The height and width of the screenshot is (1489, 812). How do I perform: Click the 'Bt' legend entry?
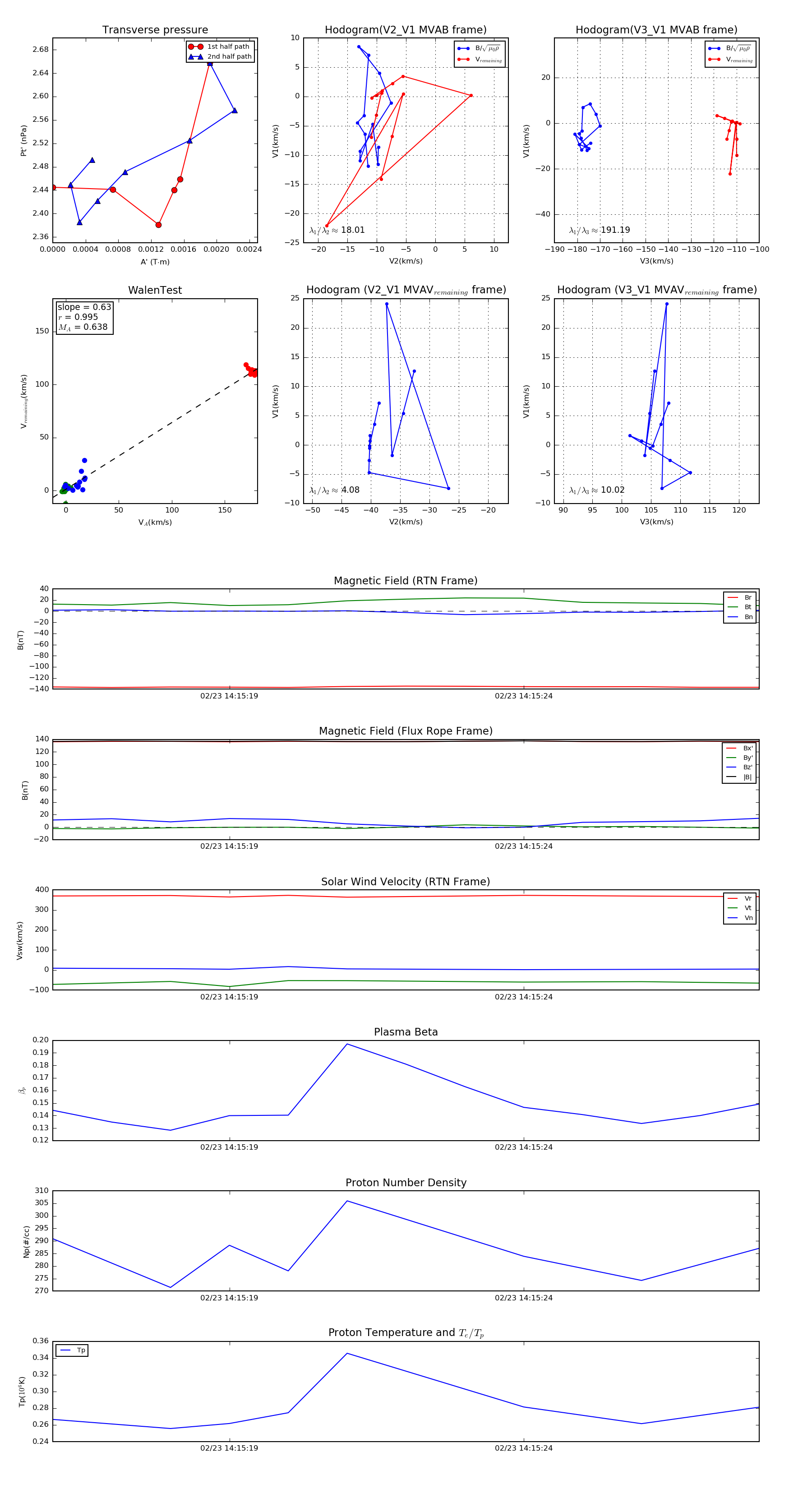[740, 607]
